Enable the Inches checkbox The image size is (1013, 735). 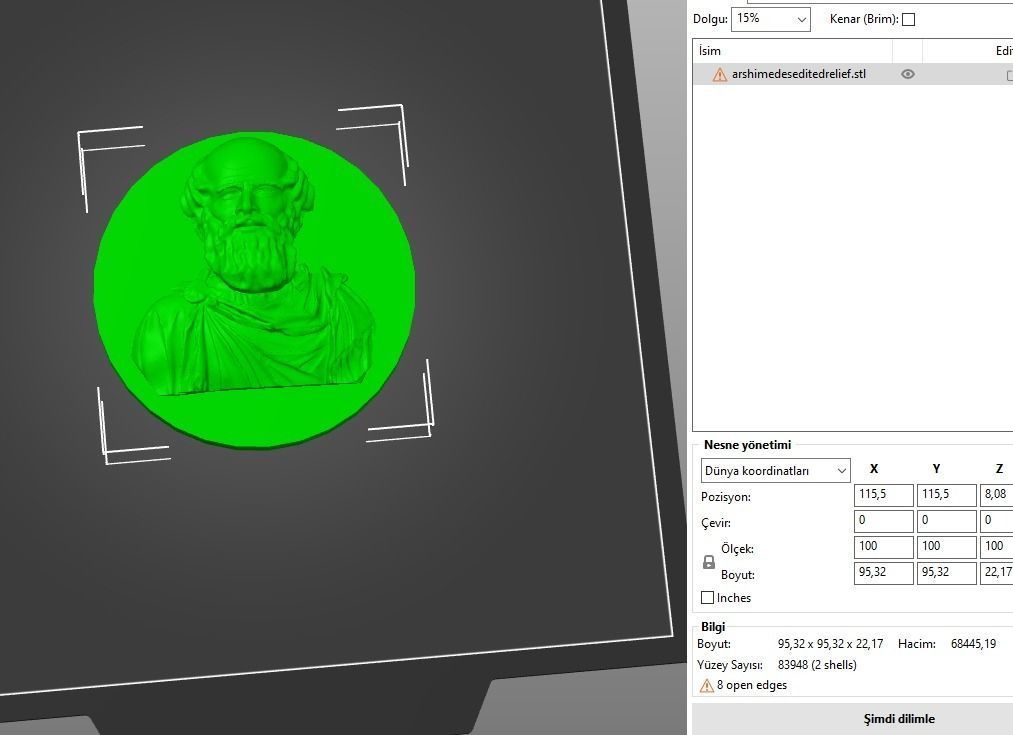click(x=707, y=598)
